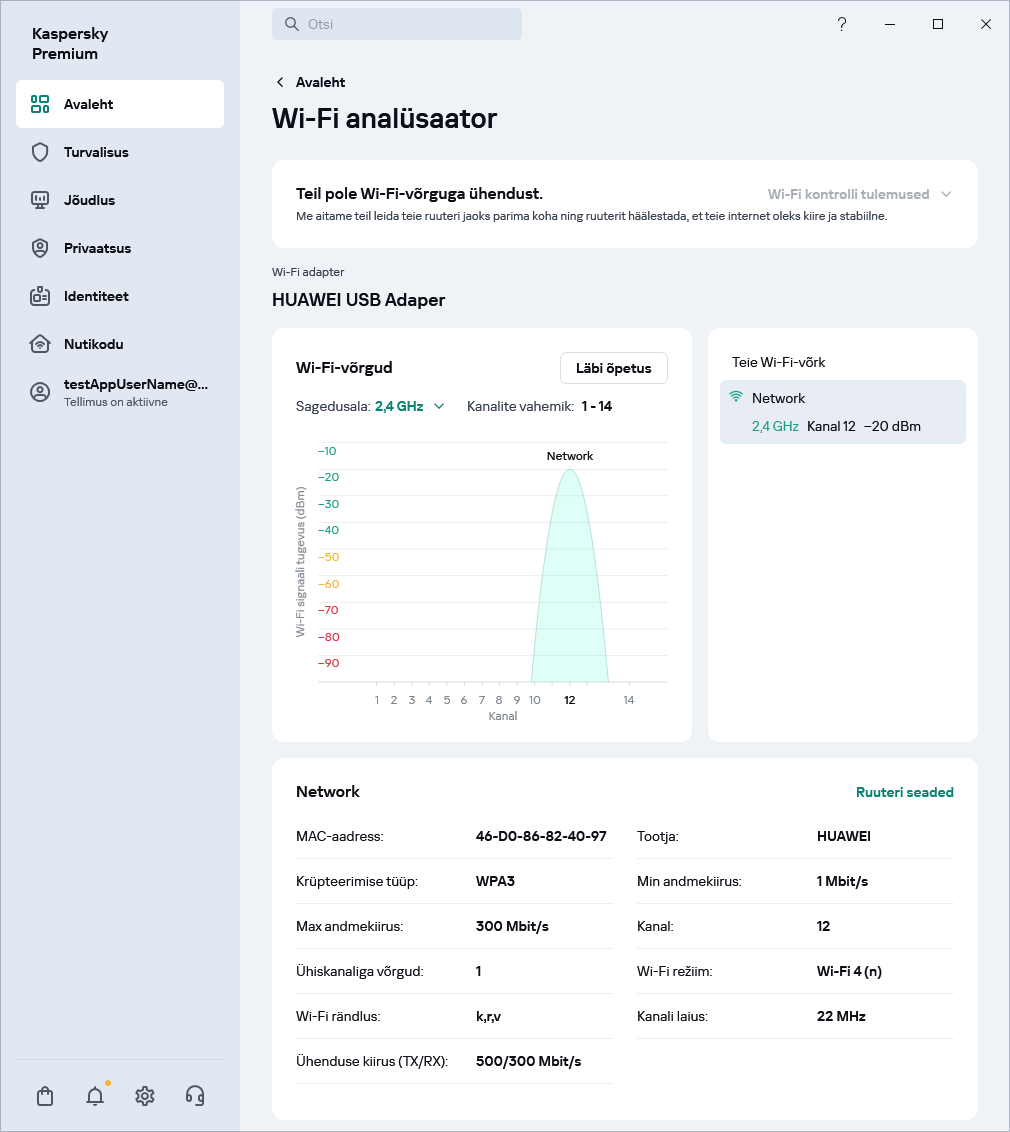Click the shopping bag store icon

[45, 1096]
